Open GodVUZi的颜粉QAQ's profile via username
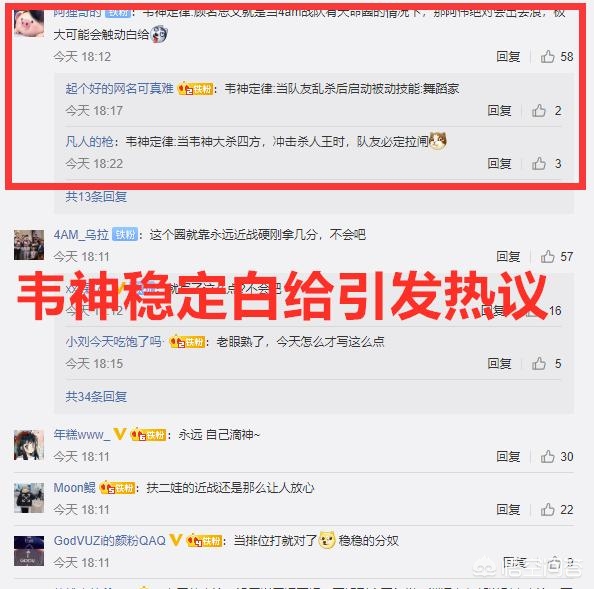The width and height of the screenshot is (594, 589). 109,541
